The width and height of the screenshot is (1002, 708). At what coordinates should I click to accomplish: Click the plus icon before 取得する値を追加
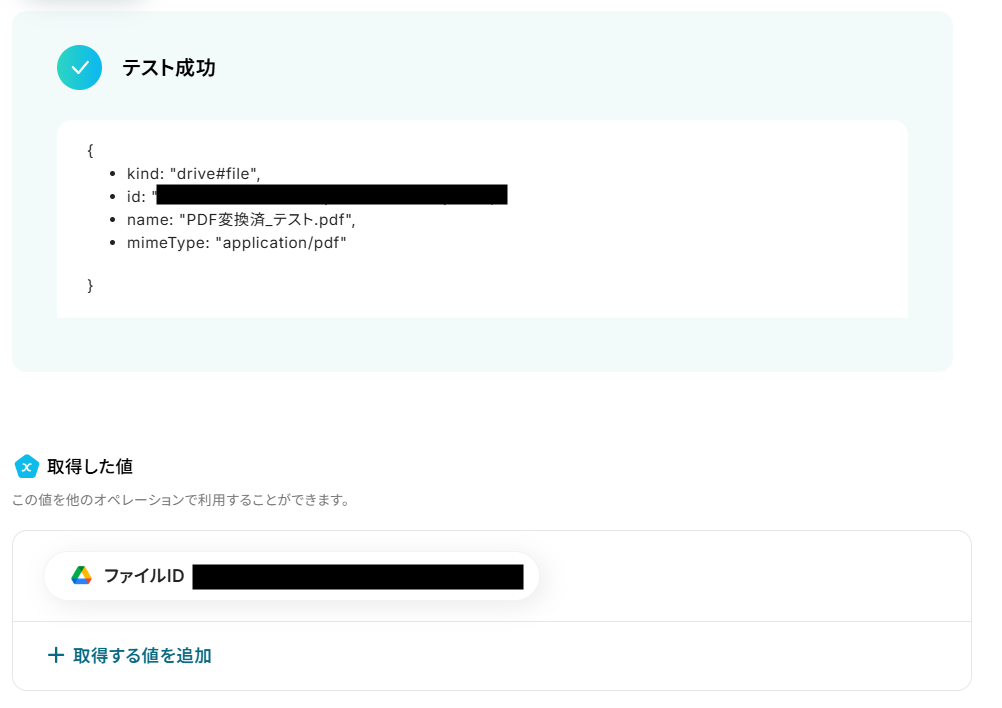(x=56, y=655)
